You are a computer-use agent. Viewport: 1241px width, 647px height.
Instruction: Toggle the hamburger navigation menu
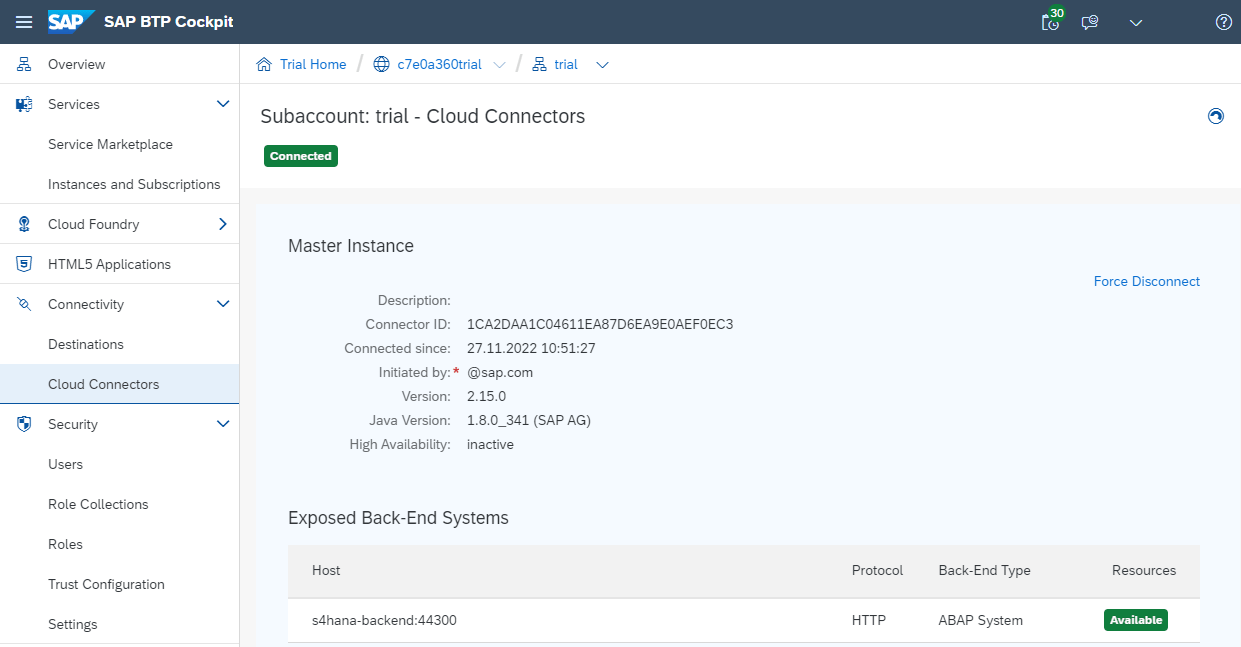coord(24,22)
